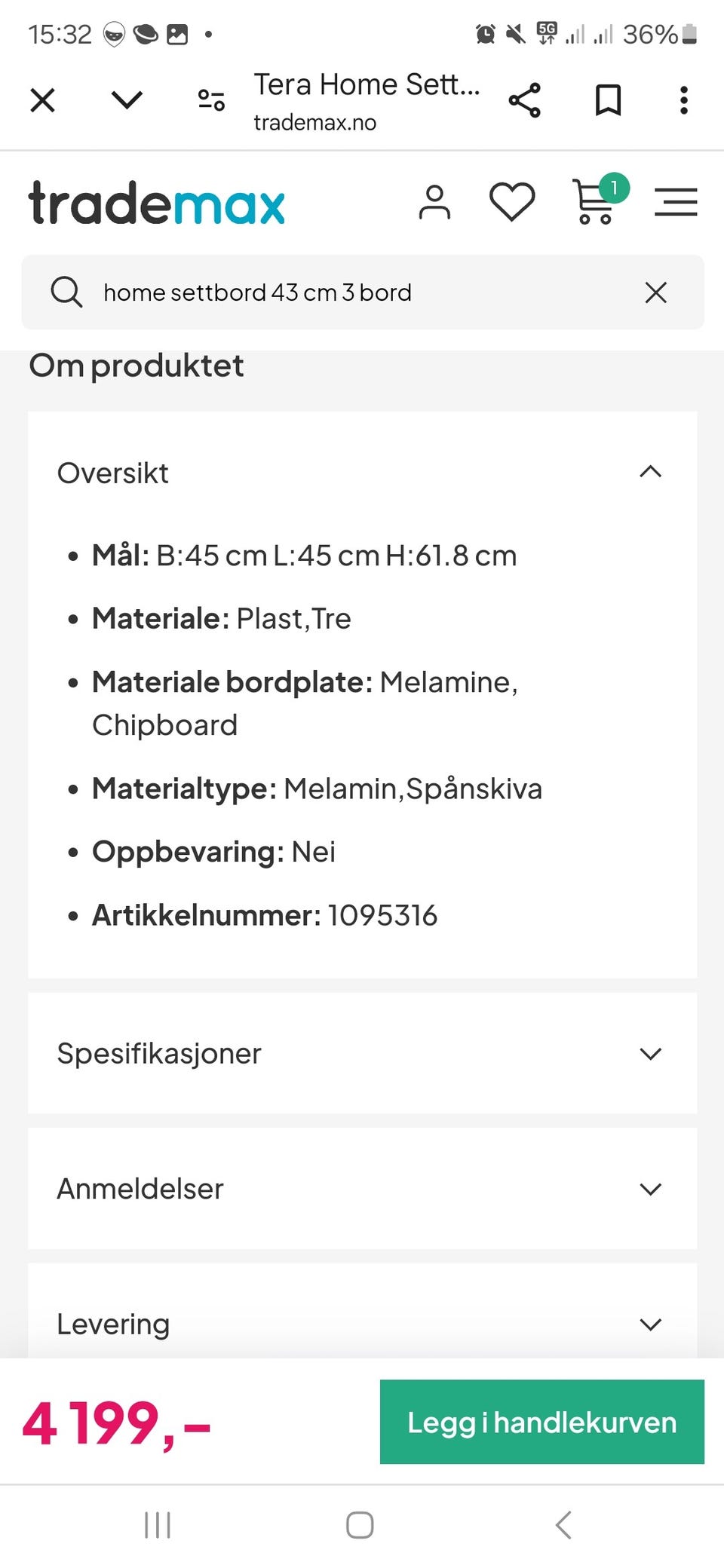
Task: Tap the minimize tab down-chevron
Action: [127, 100]
